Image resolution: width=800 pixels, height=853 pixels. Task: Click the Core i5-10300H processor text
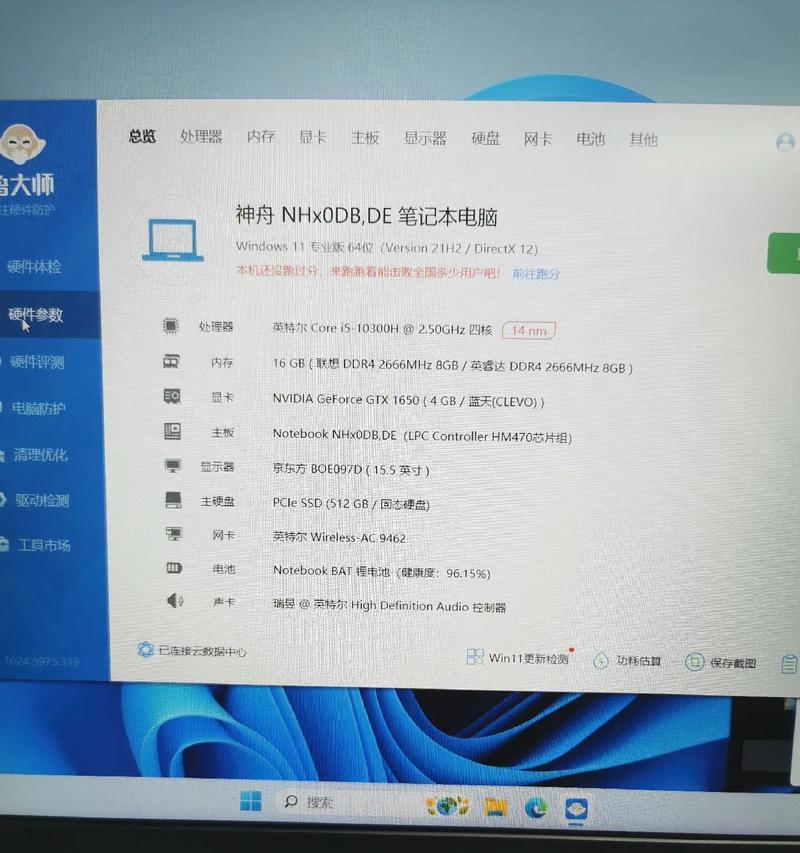pos(382,329)
